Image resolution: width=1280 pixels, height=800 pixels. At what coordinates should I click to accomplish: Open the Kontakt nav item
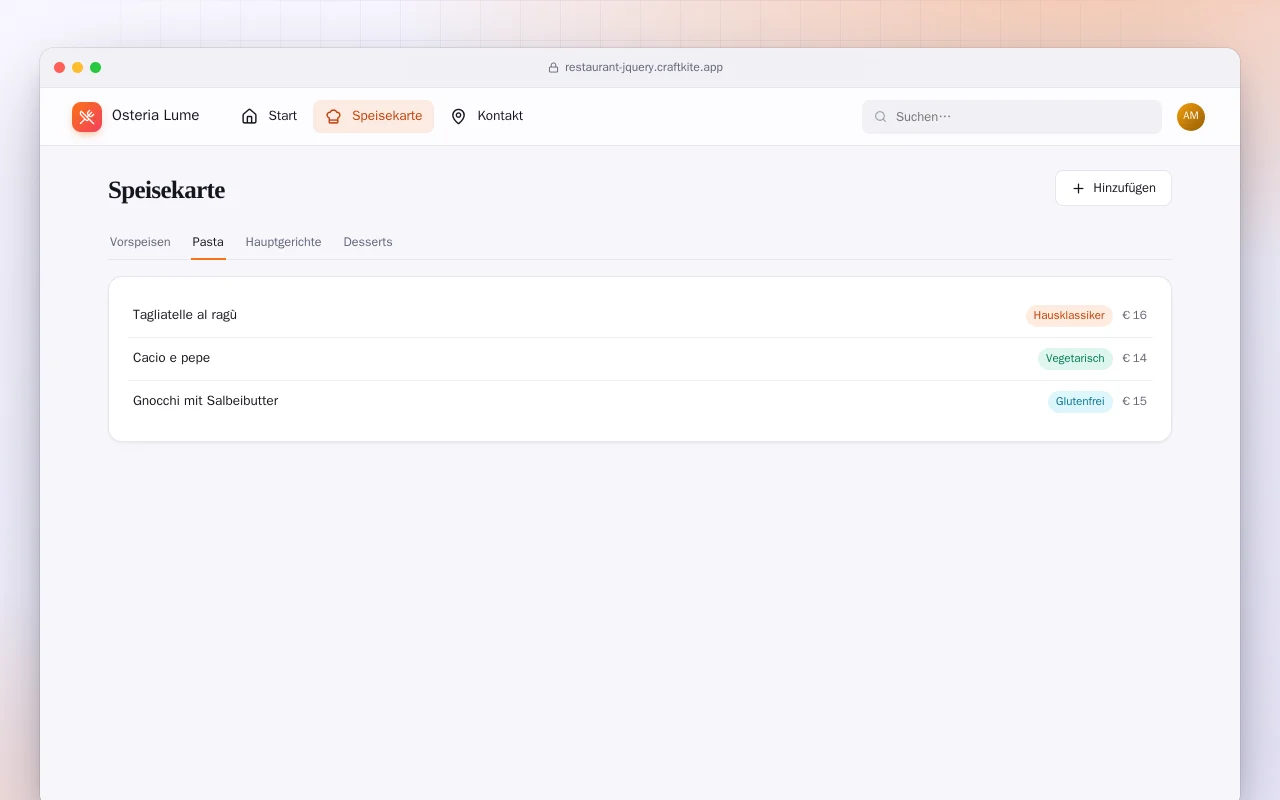point(486,116)
